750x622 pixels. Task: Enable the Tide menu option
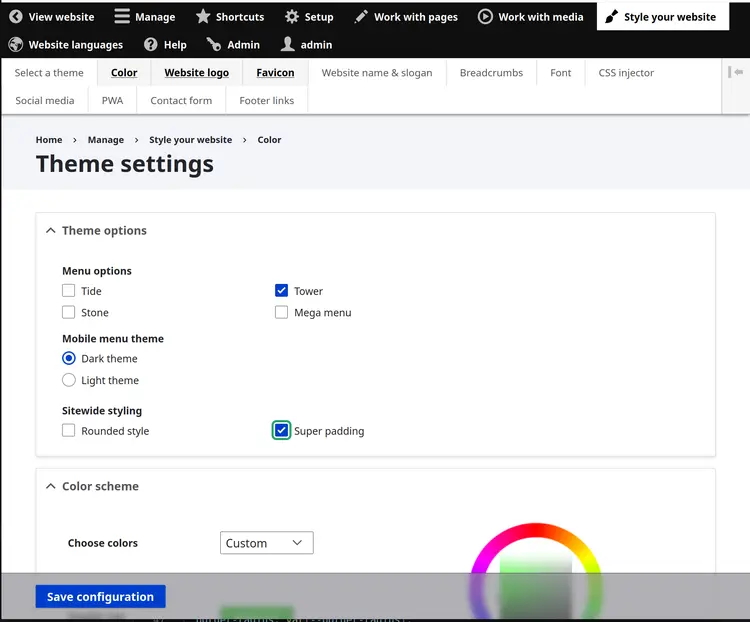click(x=68, y=290)
